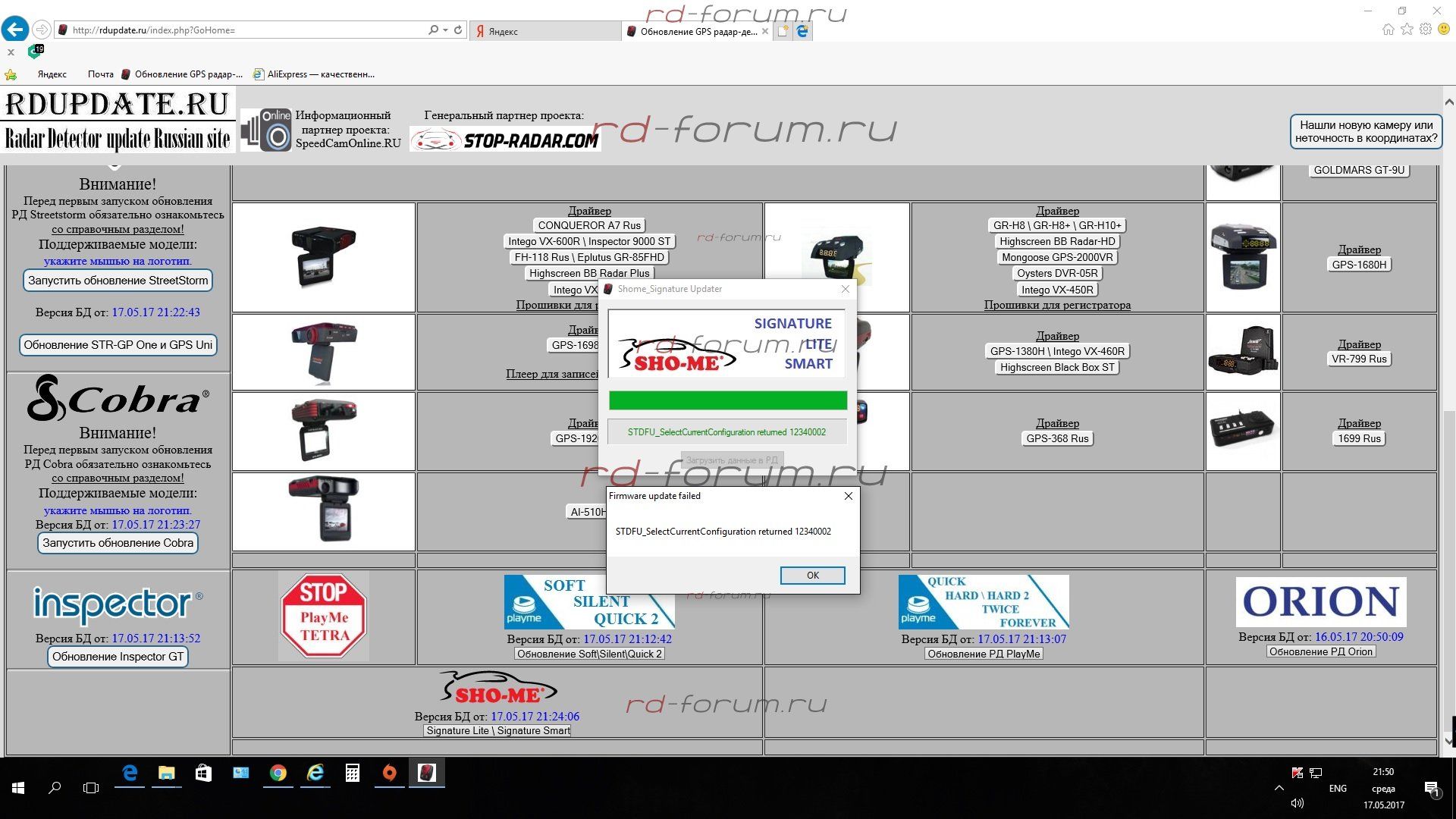Click Обновление Inspector GT button
1456x819 pixels.
point(118,657)
